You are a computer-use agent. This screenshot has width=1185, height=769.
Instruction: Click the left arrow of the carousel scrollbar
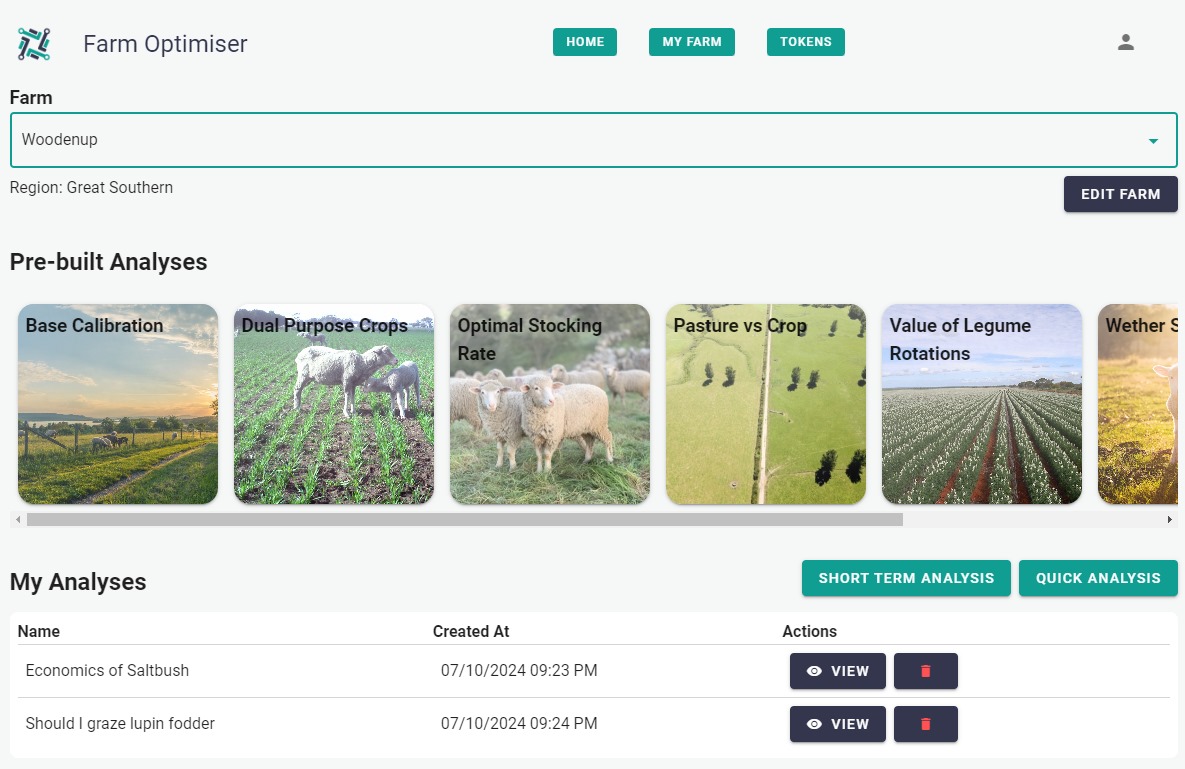(x=16, y=519)
